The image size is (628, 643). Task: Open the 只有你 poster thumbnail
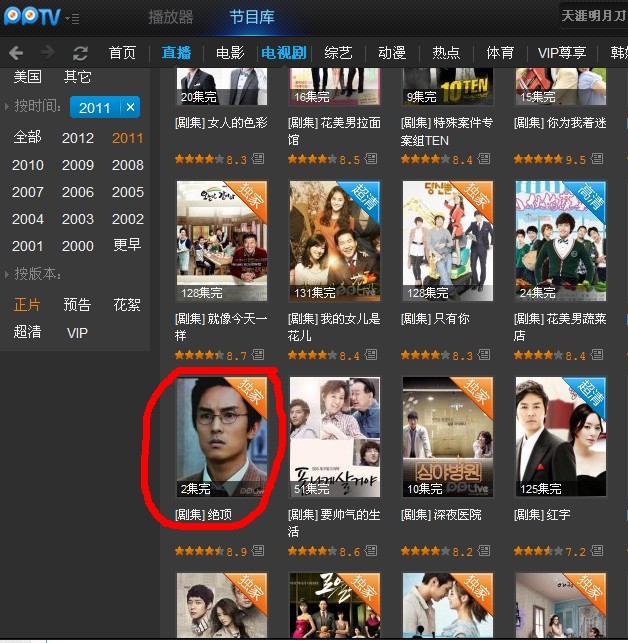pos(448,241)
